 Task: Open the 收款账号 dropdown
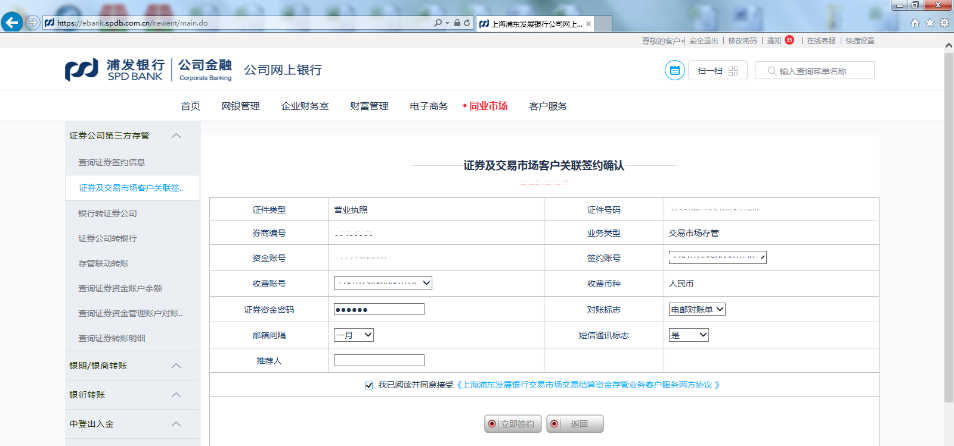coord(383,283)
